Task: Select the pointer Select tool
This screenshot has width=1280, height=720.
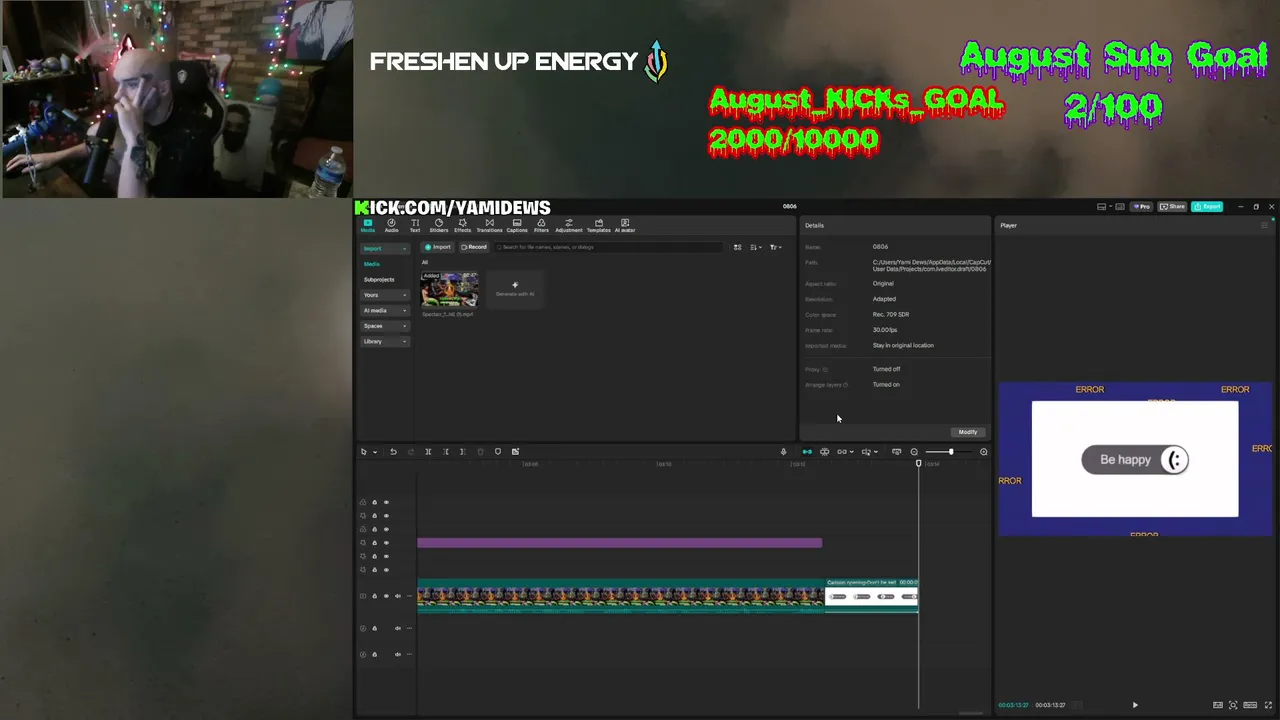Action: (364, 452)
